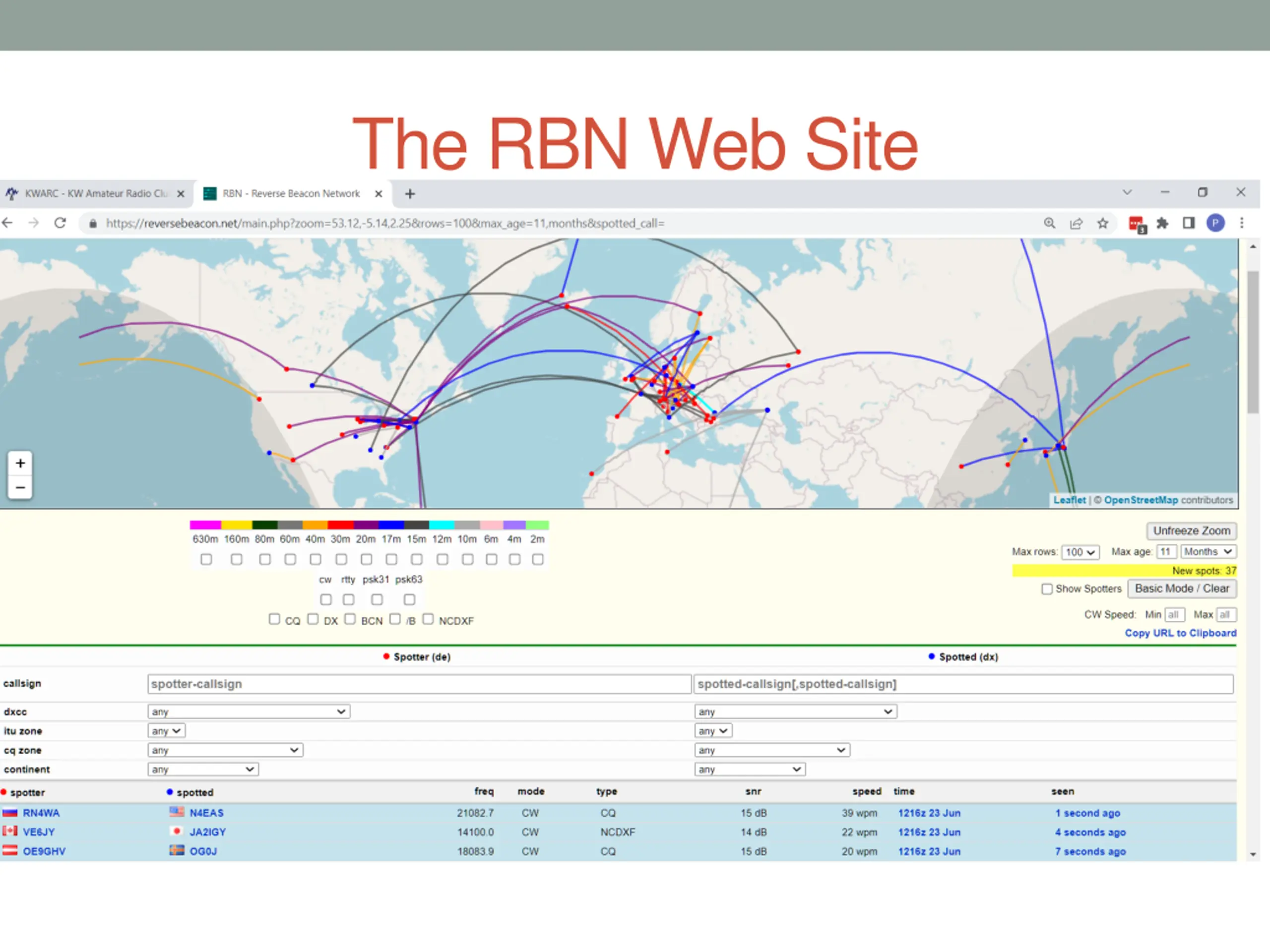This screenshot has height=952, width=1270.
Task: Click the red 30m color swatch
Action: [340, 525]
